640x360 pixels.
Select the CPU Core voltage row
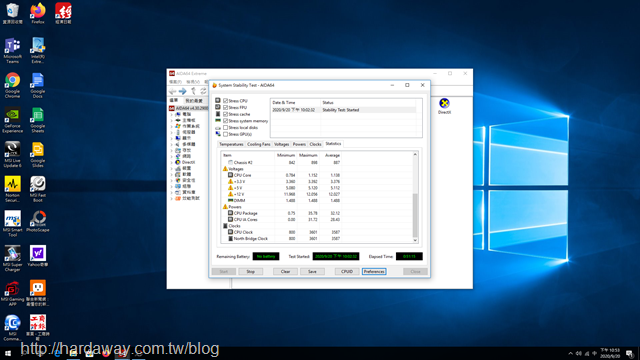tap(281, 175)
